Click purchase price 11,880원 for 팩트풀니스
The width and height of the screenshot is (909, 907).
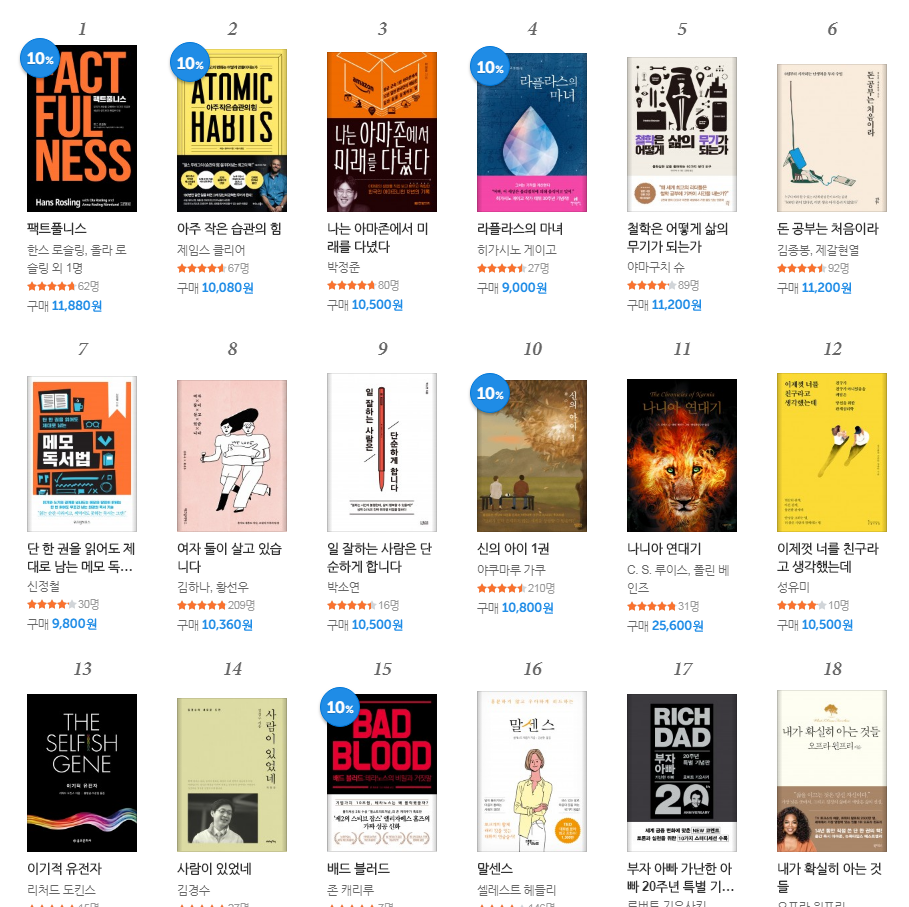point(77,305)
